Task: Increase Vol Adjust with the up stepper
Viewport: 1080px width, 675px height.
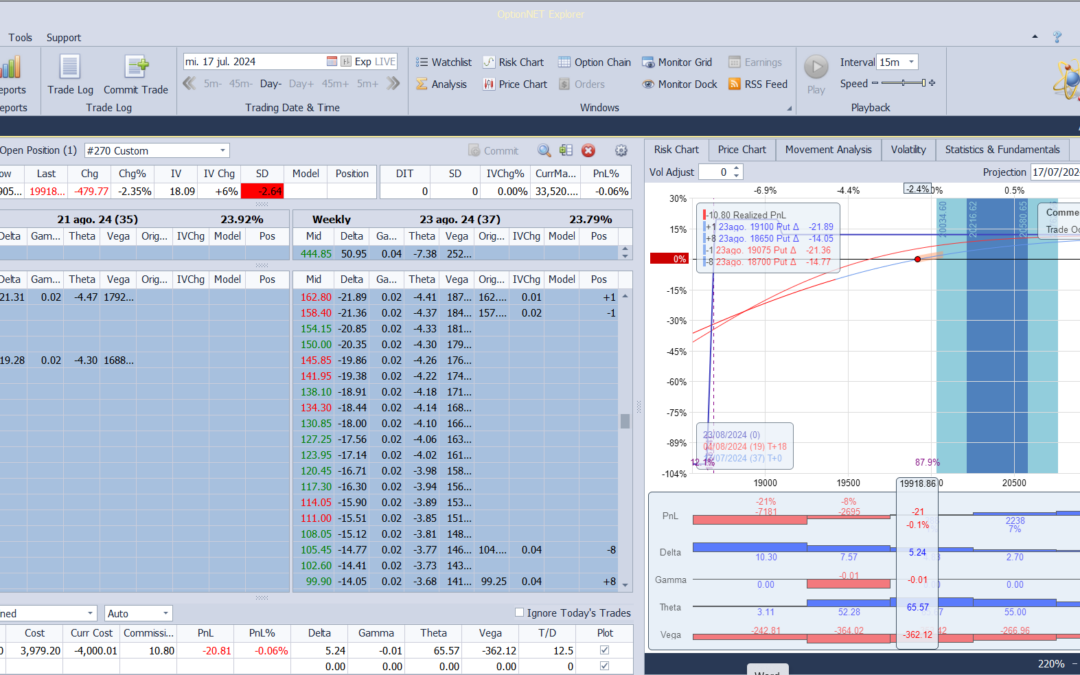Action: [736, 168]
